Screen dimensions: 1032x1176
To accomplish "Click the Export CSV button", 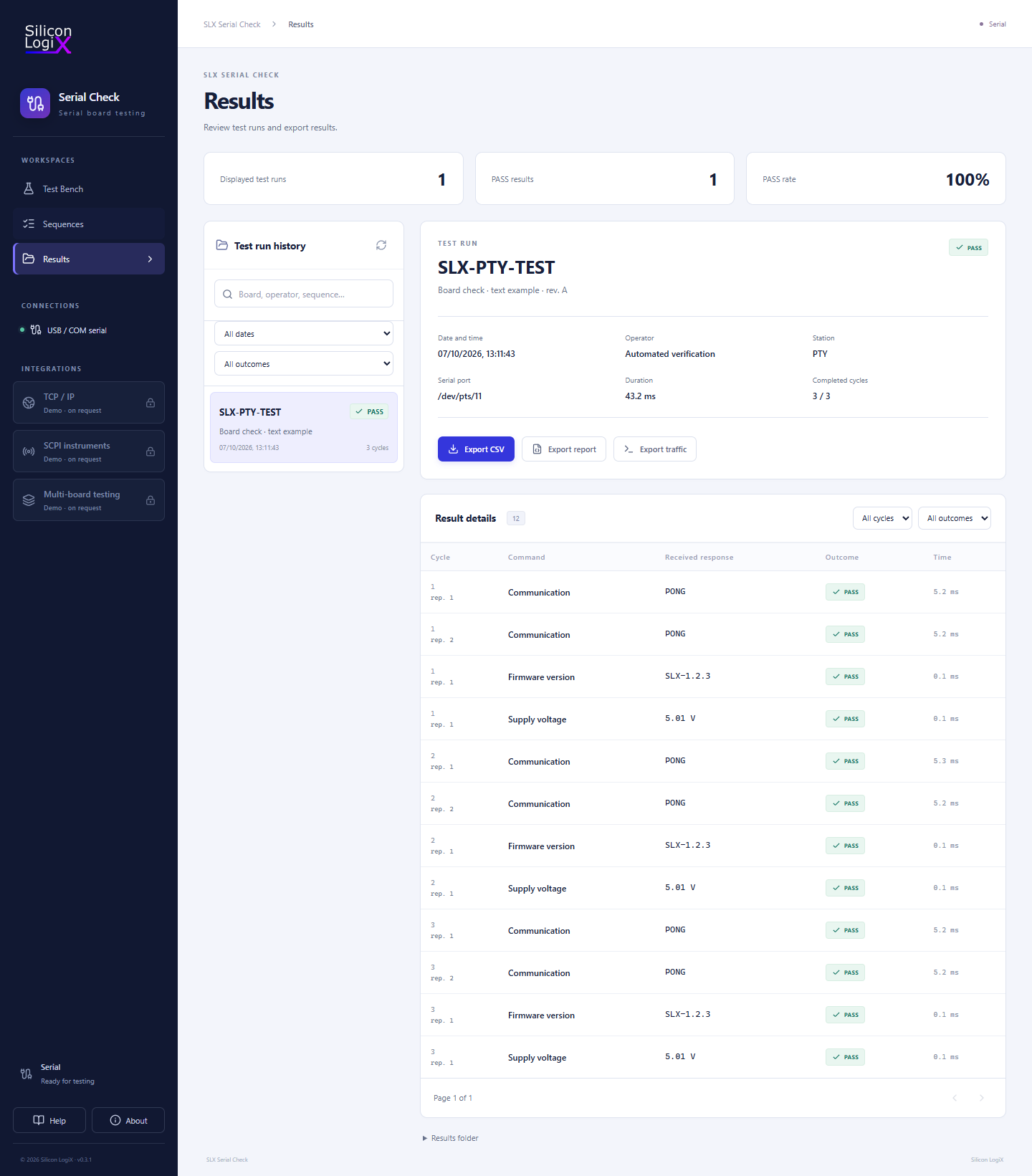I will [476, 449].
